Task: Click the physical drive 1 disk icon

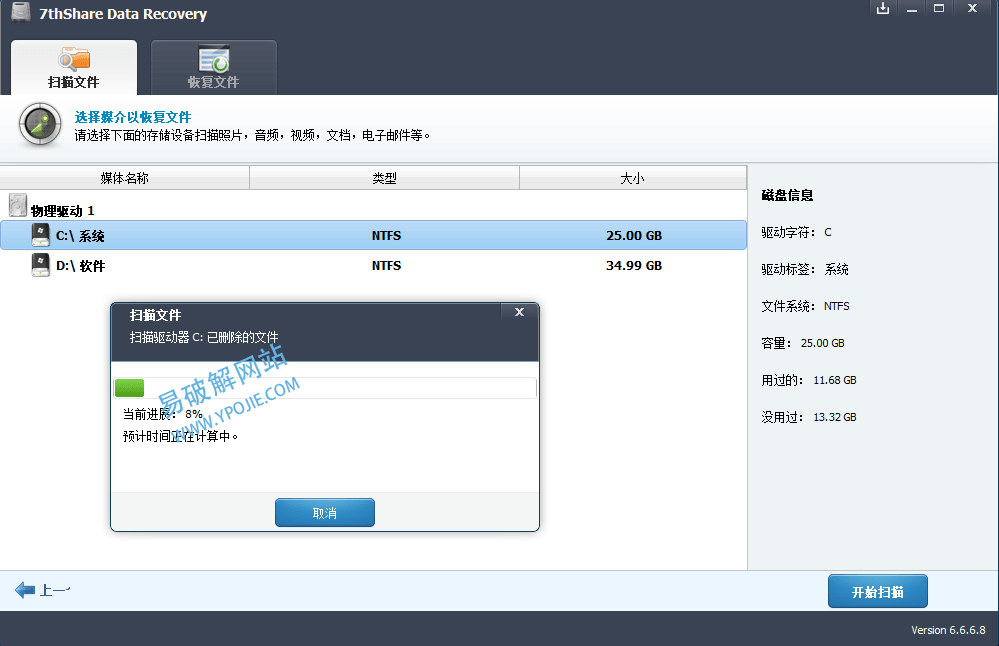Action: 18,206
